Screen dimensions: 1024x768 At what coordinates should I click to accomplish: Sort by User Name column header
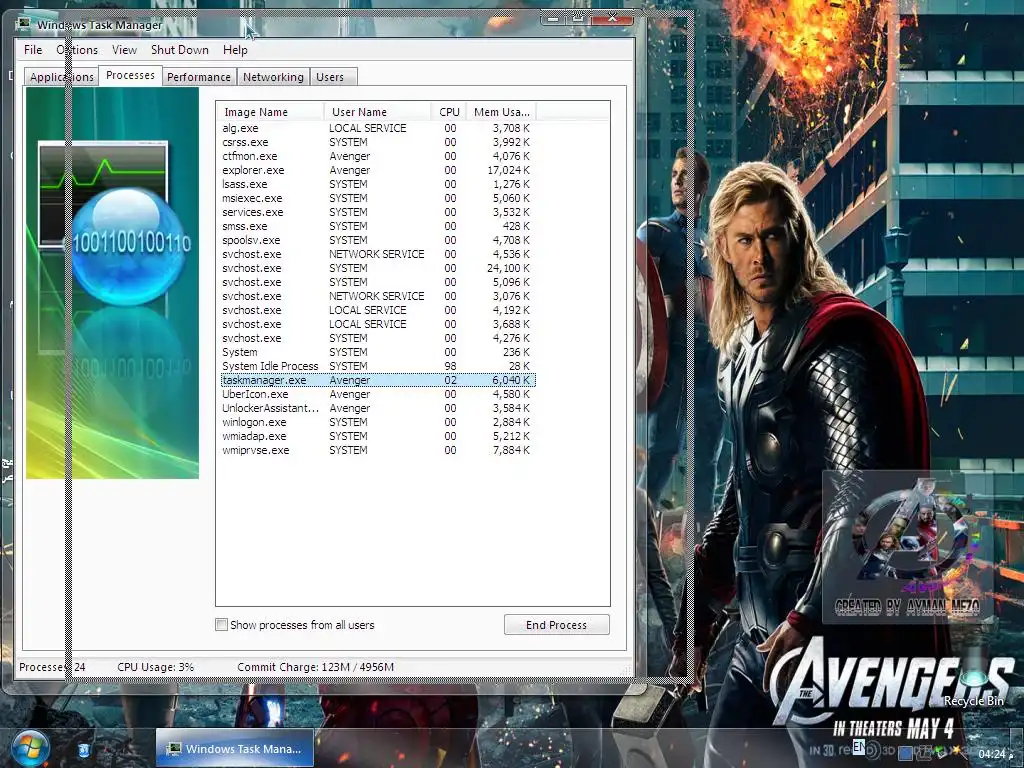377,112
